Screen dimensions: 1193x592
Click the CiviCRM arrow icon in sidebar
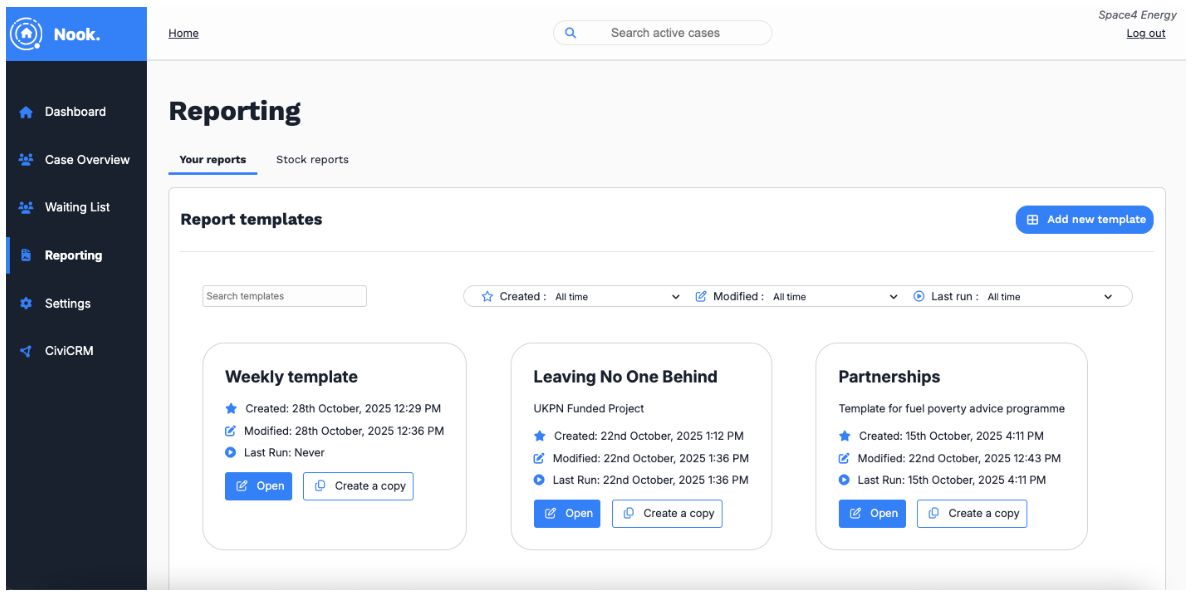point(26,352)
